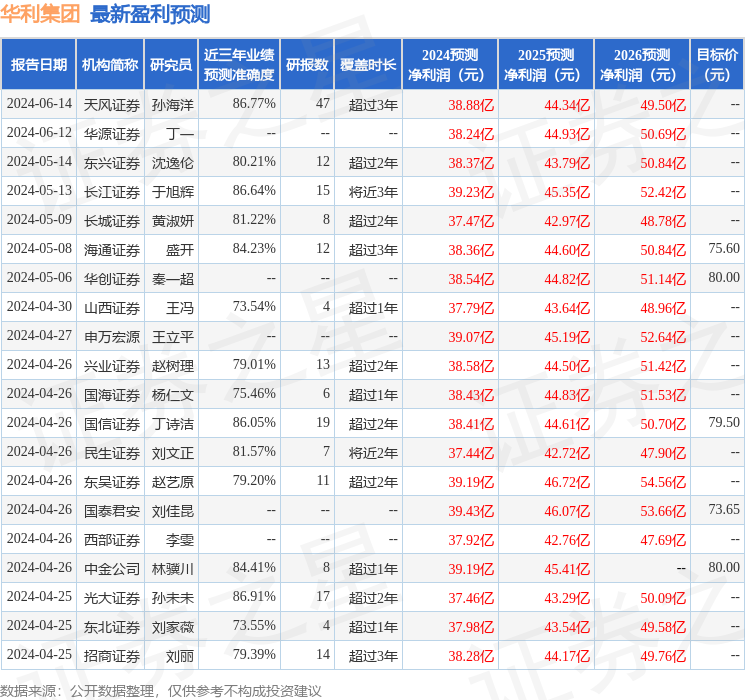This screenshot has height=700, width=745.
Task: Click the 最新盈利预测 heading
Action: coord(150,14)
